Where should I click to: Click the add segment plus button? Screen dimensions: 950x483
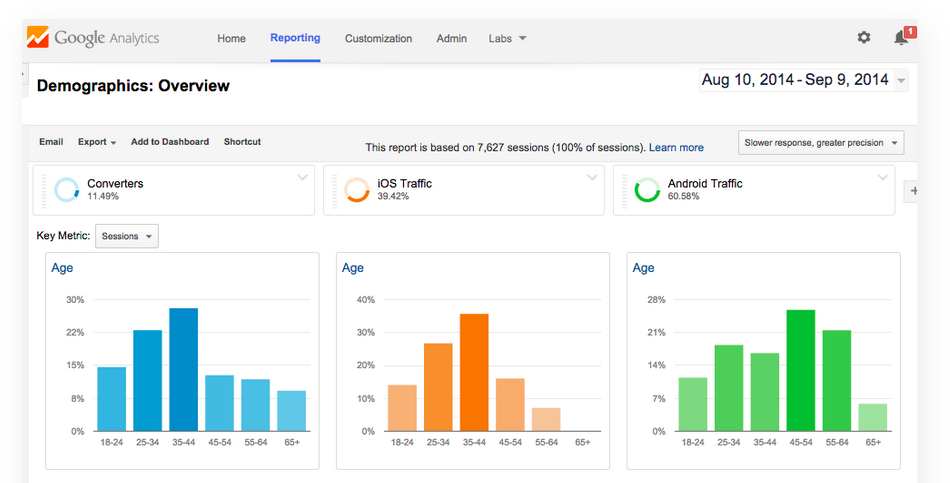(911, 190)
